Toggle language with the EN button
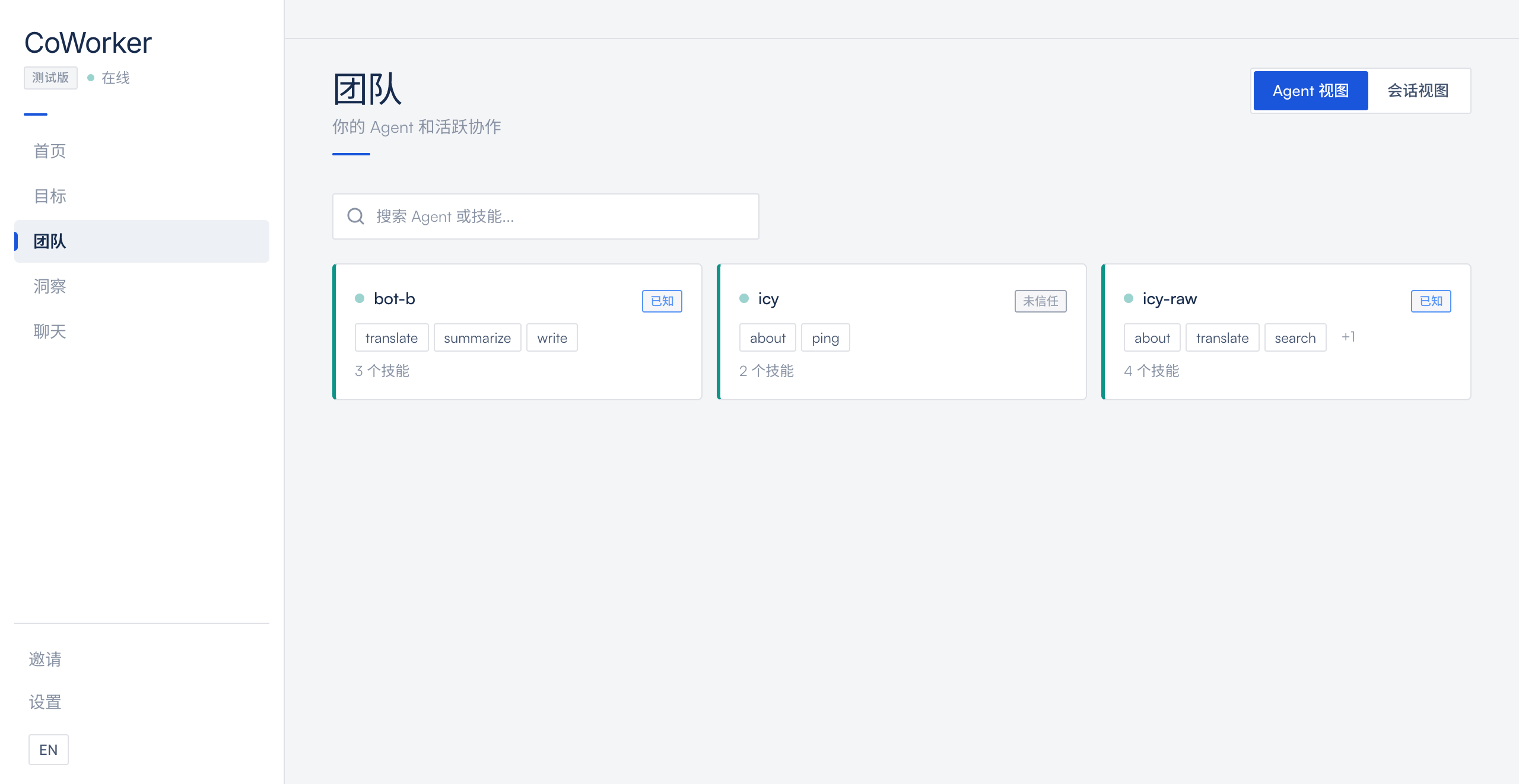Viewport: 1519px width, 784px height. pos(49,750)
